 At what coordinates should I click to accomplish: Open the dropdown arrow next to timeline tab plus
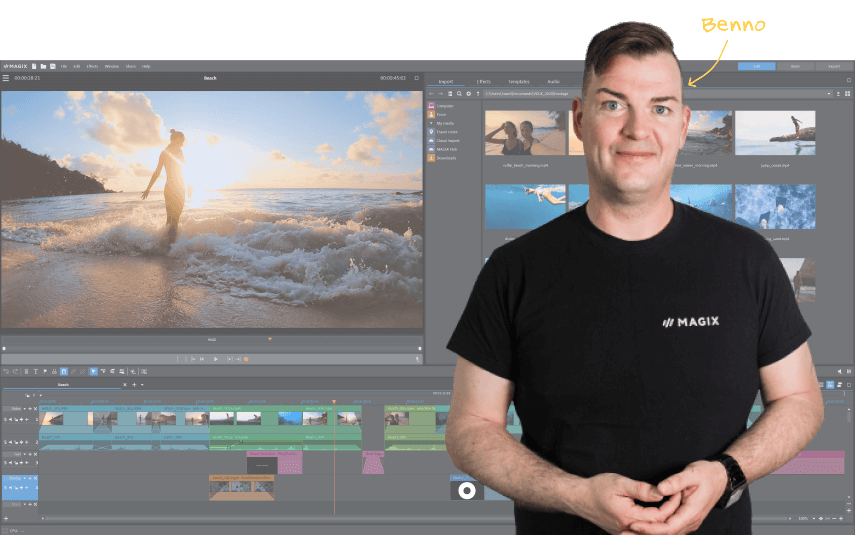(142, 385)
